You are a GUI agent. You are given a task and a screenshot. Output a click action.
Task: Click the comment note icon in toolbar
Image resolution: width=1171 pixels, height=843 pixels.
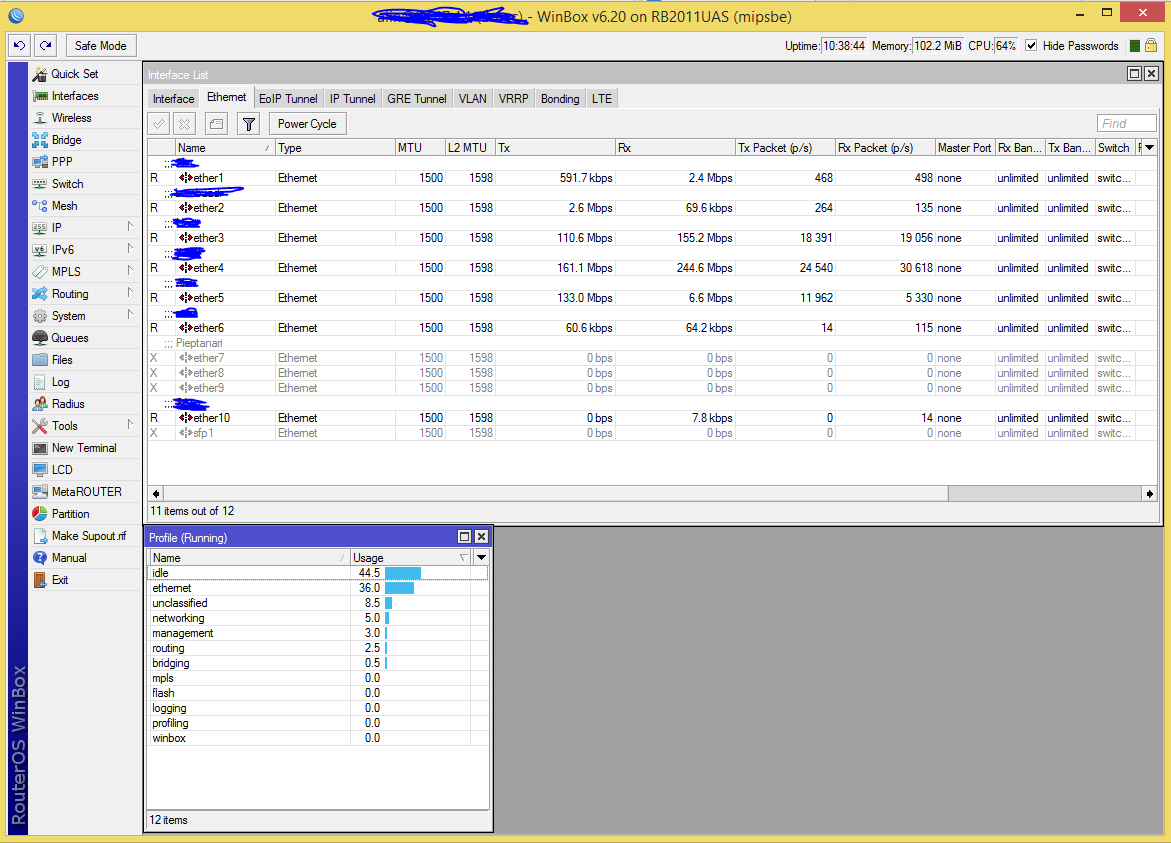(x=216, y=124)
